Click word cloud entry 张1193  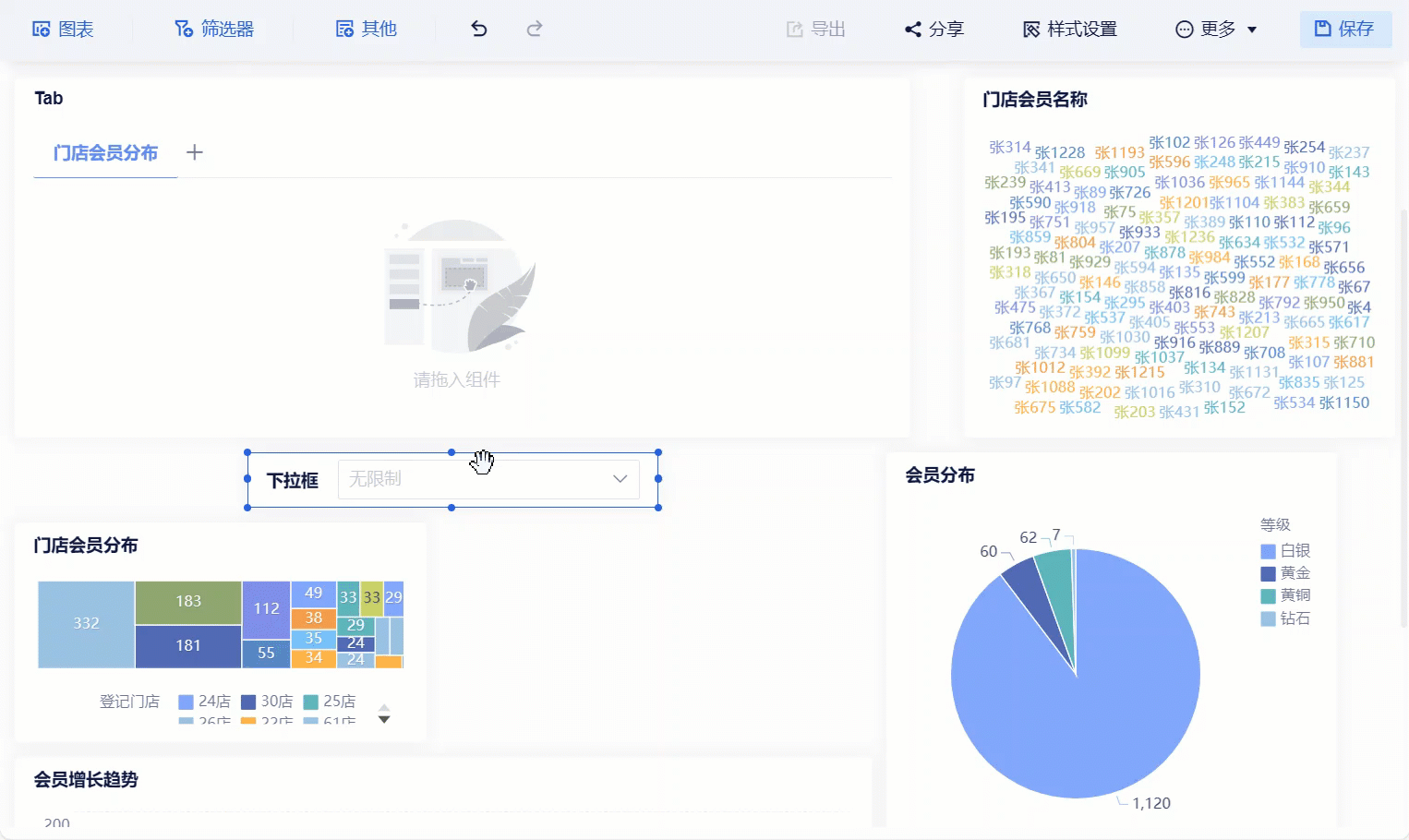click(x=1119, y=152)
